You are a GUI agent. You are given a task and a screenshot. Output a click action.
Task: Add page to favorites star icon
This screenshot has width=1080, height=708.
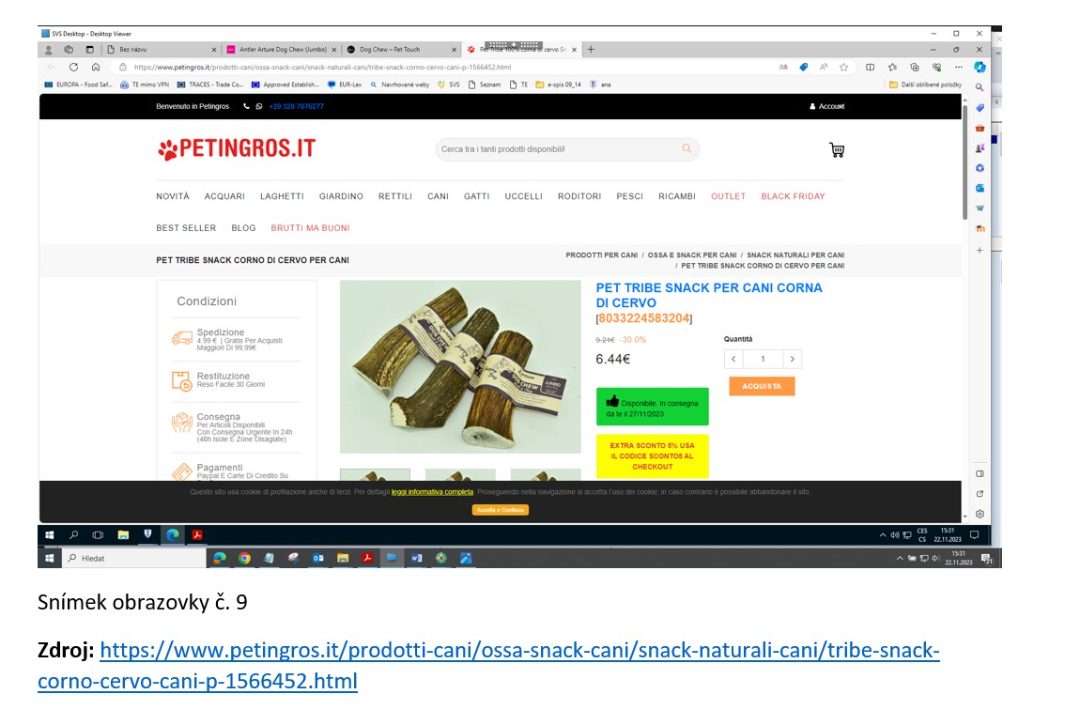pyautogui.click(x=843, y=67)
